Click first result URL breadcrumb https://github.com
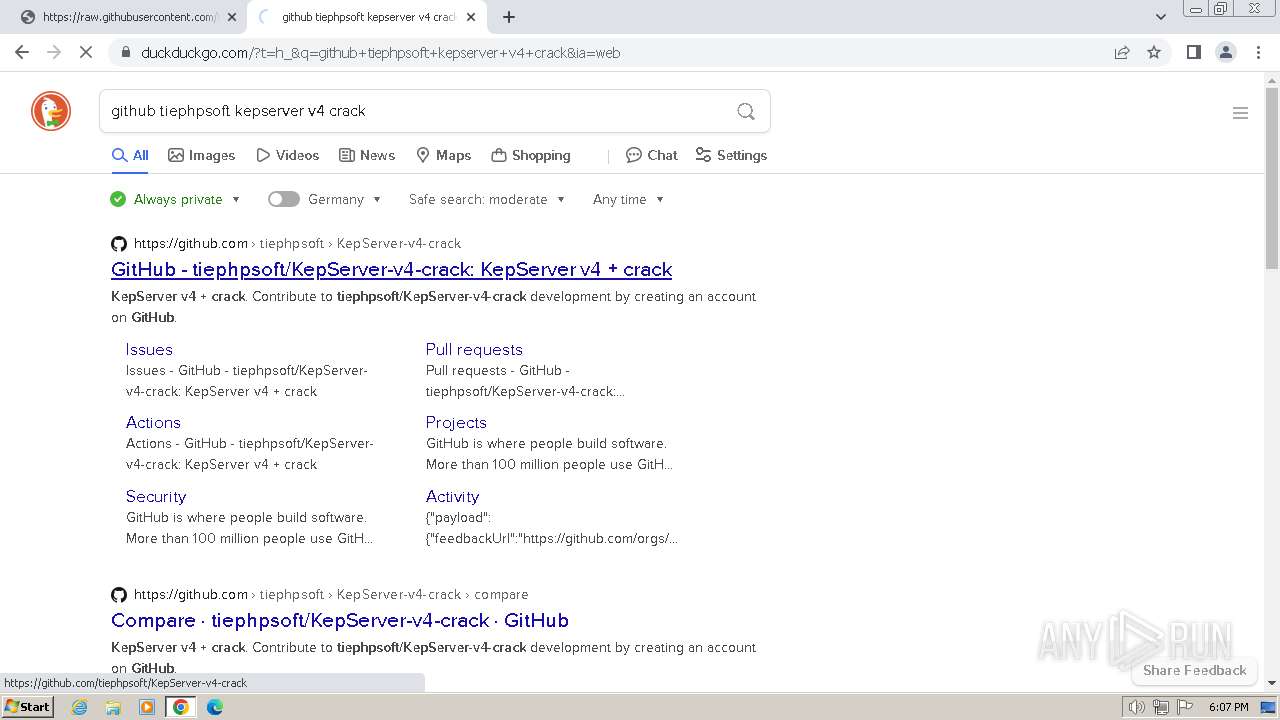This screenshot has height=720, width=1280. [x=190, y=243]
